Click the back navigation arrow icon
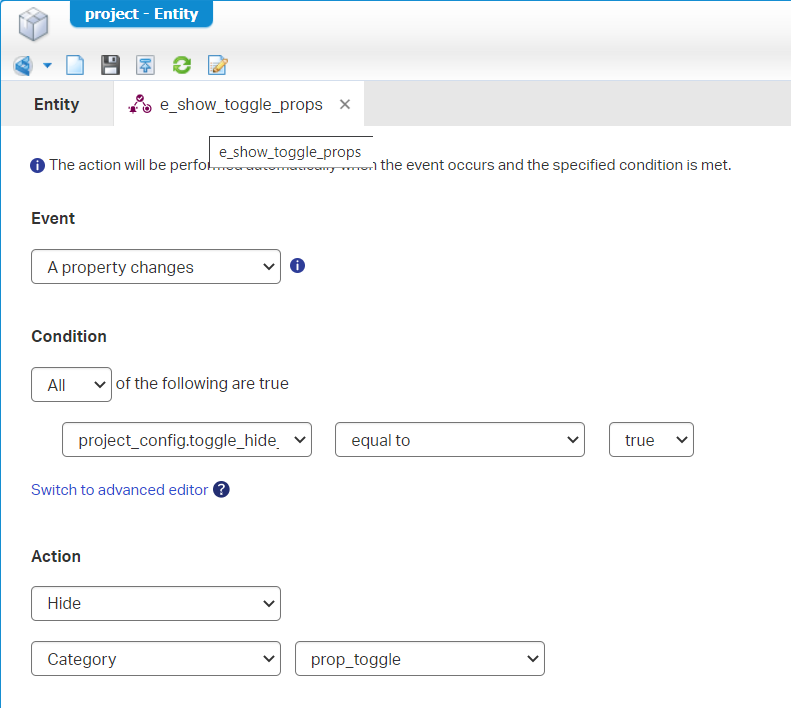Screen dimensions: 791x708 pyautogui.click(x=22, y=66)
